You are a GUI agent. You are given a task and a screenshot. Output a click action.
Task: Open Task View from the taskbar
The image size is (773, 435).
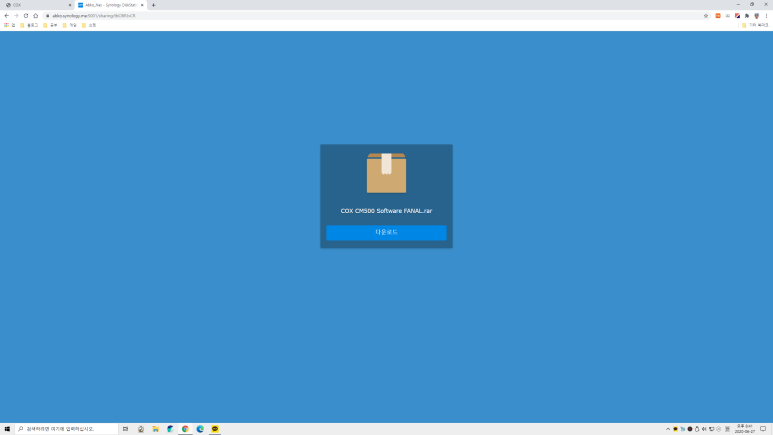coord(126,429)
